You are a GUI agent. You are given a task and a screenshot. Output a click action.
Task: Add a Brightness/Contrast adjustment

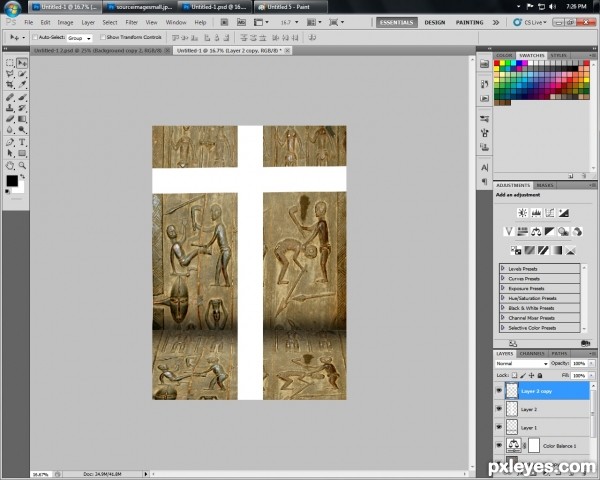pyautogui.click(x=522, y=213)
